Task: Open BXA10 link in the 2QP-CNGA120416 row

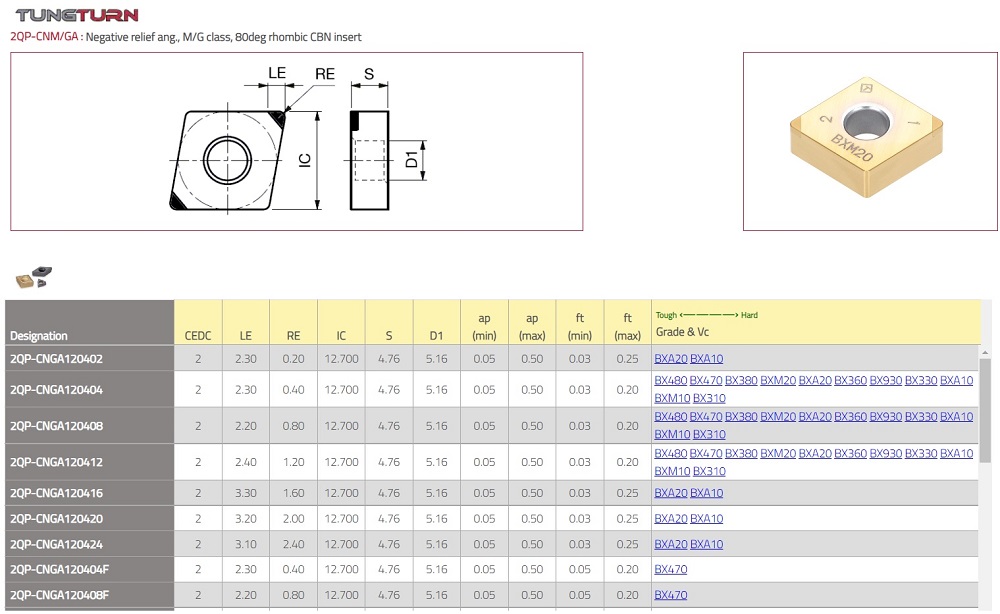Action: pos(707,493)
